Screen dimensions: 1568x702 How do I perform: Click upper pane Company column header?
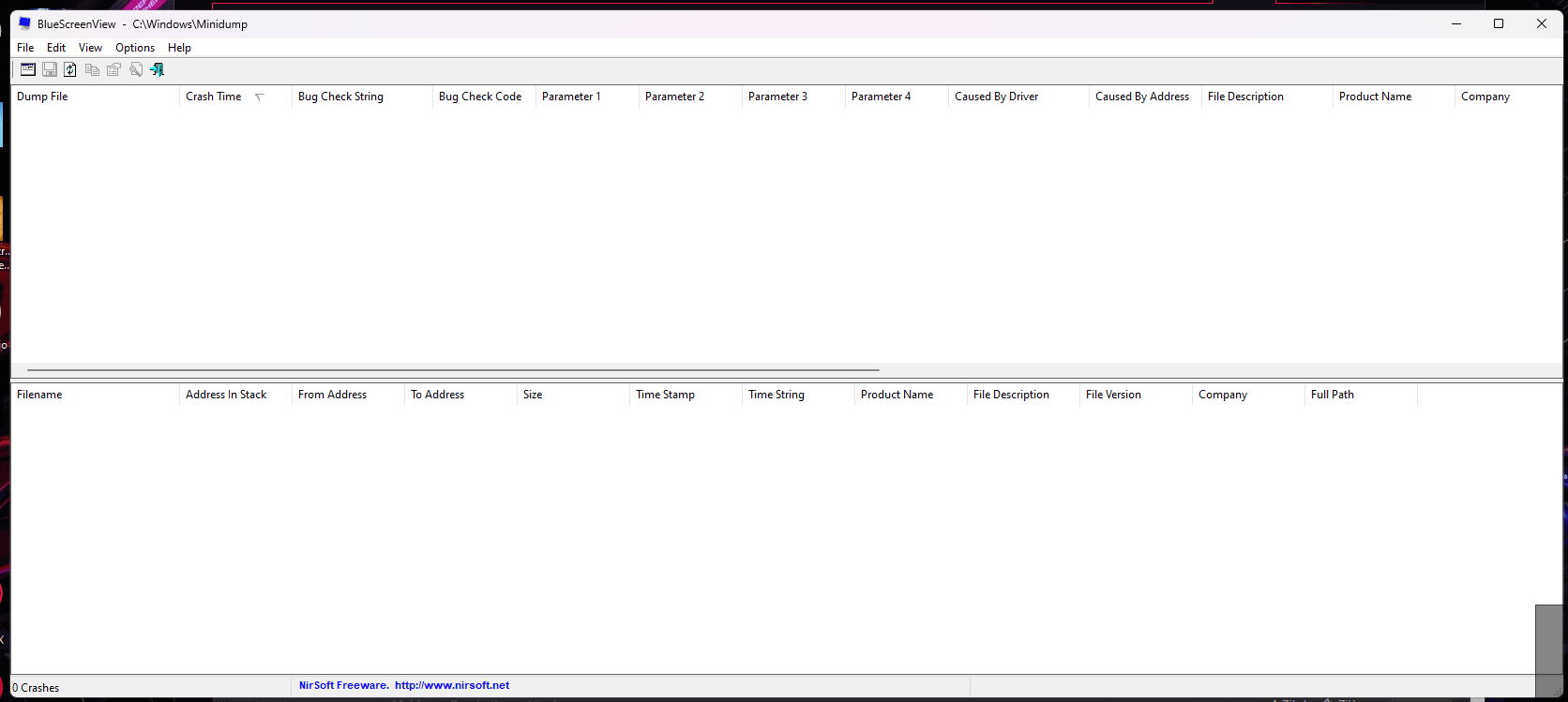[x=1508, y=97]
